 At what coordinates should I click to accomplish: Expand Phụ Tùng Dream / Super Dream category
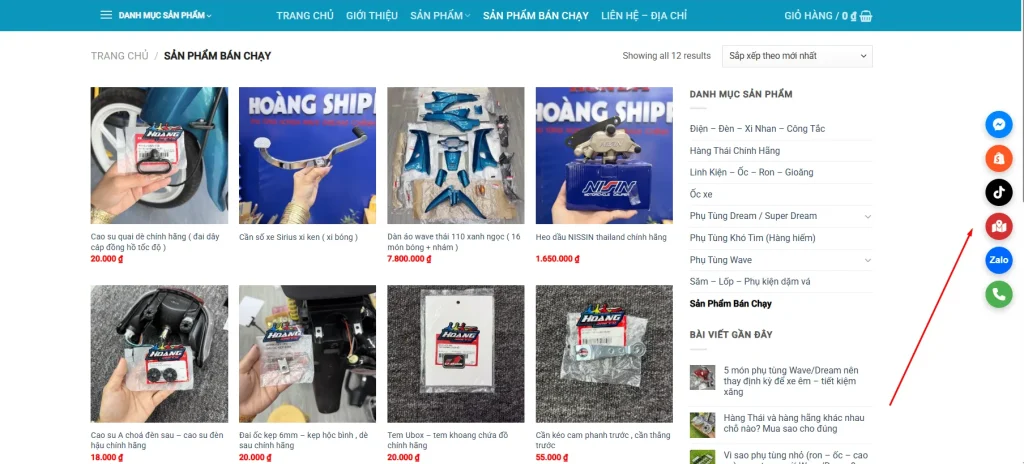click(867, 216)
